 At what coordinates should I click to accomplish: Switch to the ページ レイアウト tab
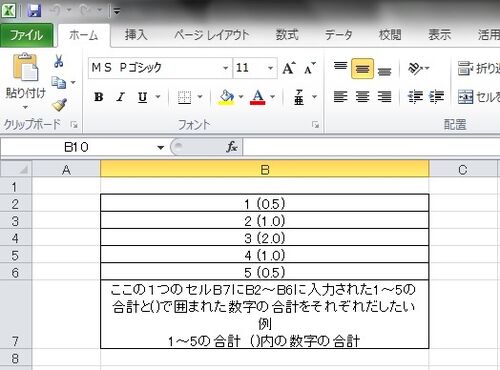click(x=212, y=35)
